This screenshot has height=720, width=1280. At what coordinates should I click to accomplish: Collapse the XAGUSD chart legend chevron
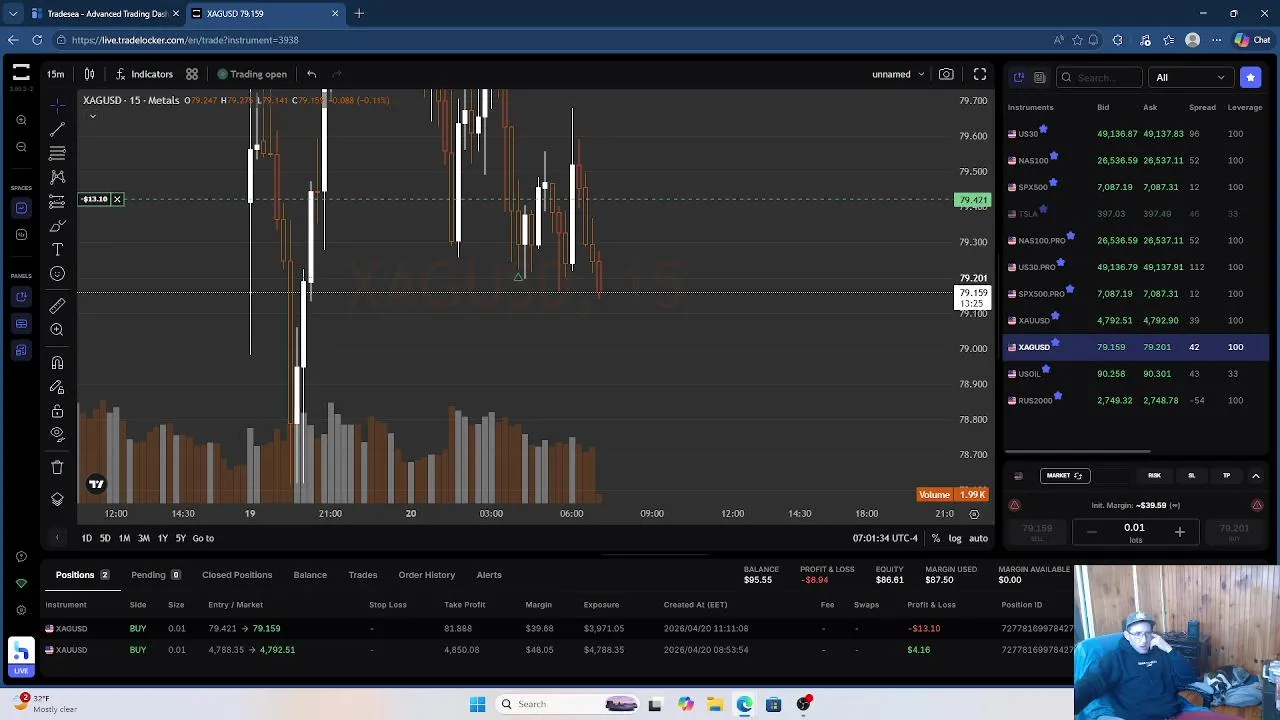point(93,116)
